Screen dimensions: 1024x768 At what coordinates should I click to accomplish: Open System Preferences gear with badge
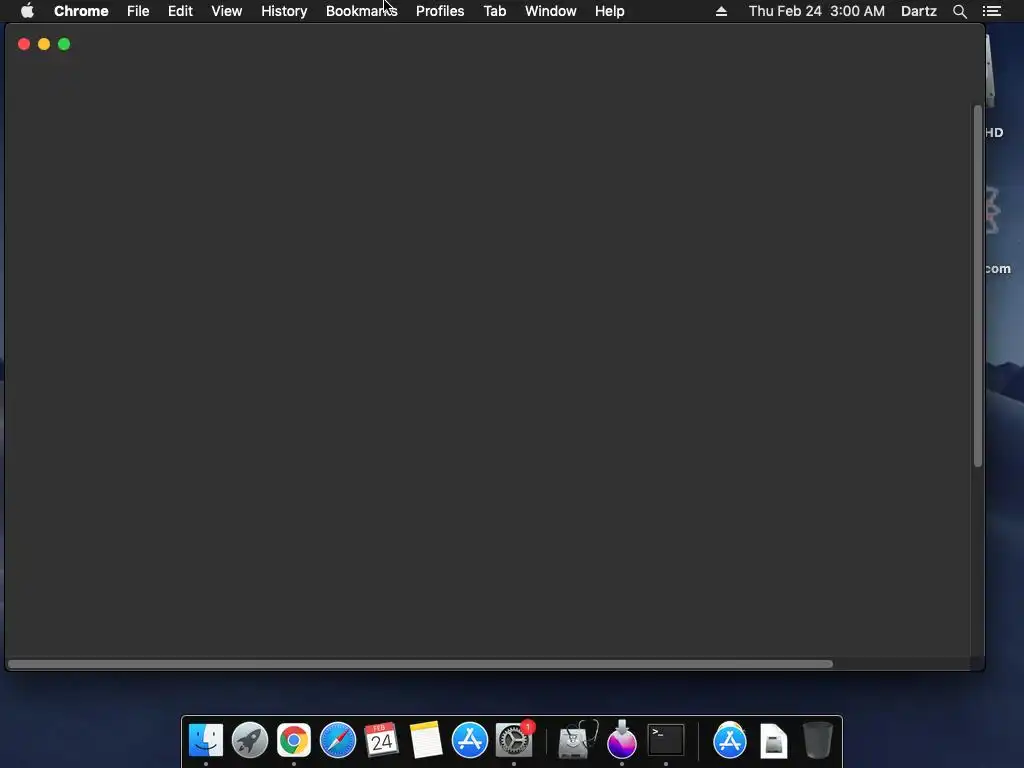pos(514,740)
